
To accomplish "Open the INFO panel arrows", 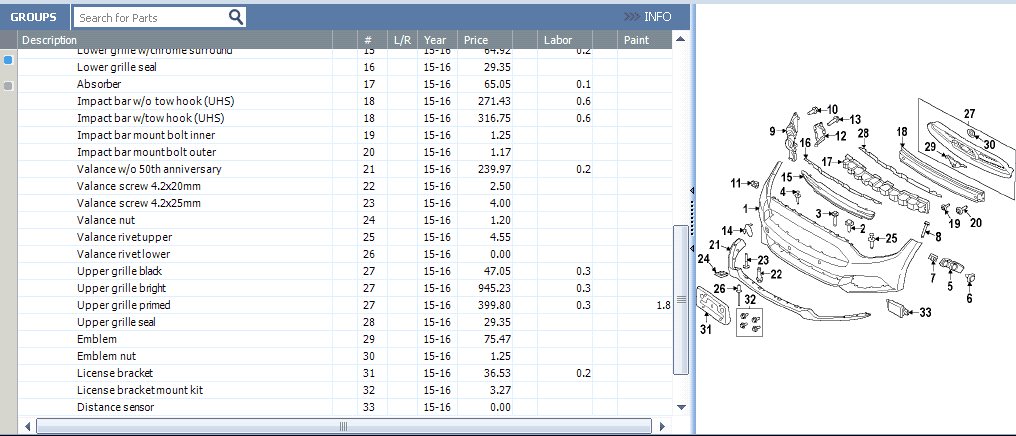I will coord(632,17).
